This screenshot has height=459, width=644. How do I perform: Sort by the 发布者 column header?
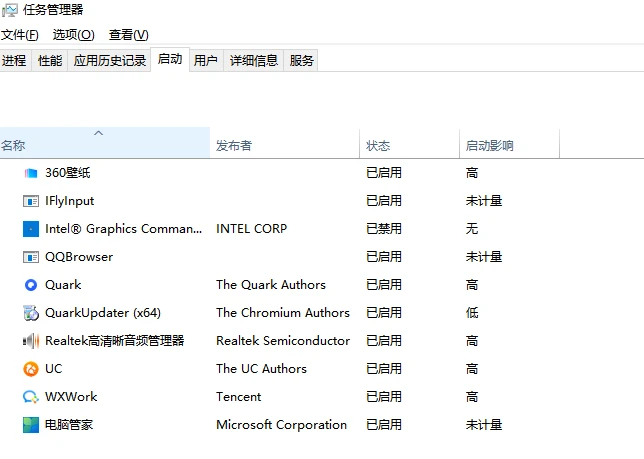285,142
